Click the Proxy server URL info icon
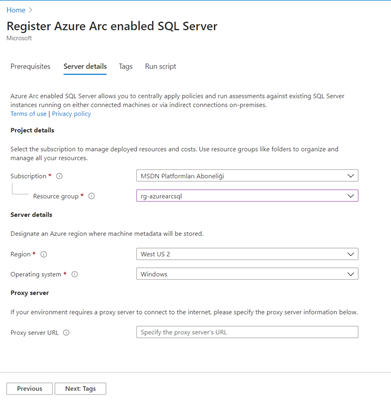The height and width of the screenshot is (402, 391). pos(66,333)
